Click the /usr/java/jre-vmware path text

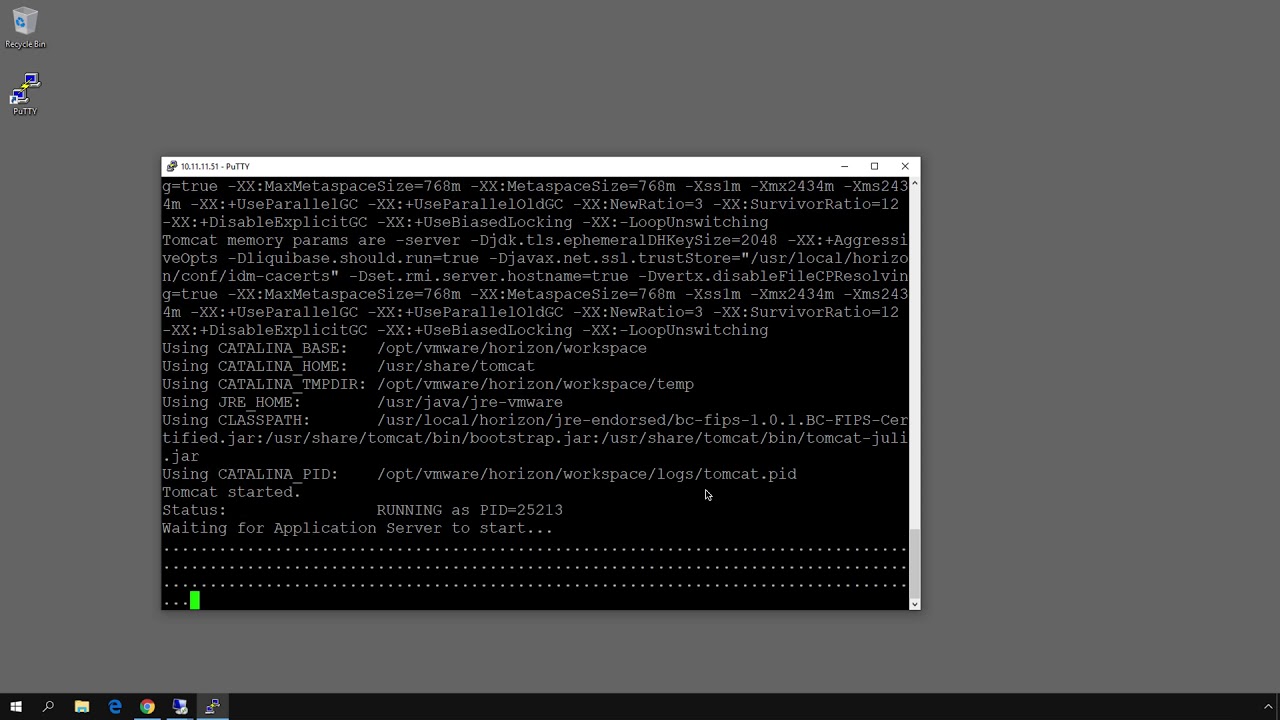point(470,402)
